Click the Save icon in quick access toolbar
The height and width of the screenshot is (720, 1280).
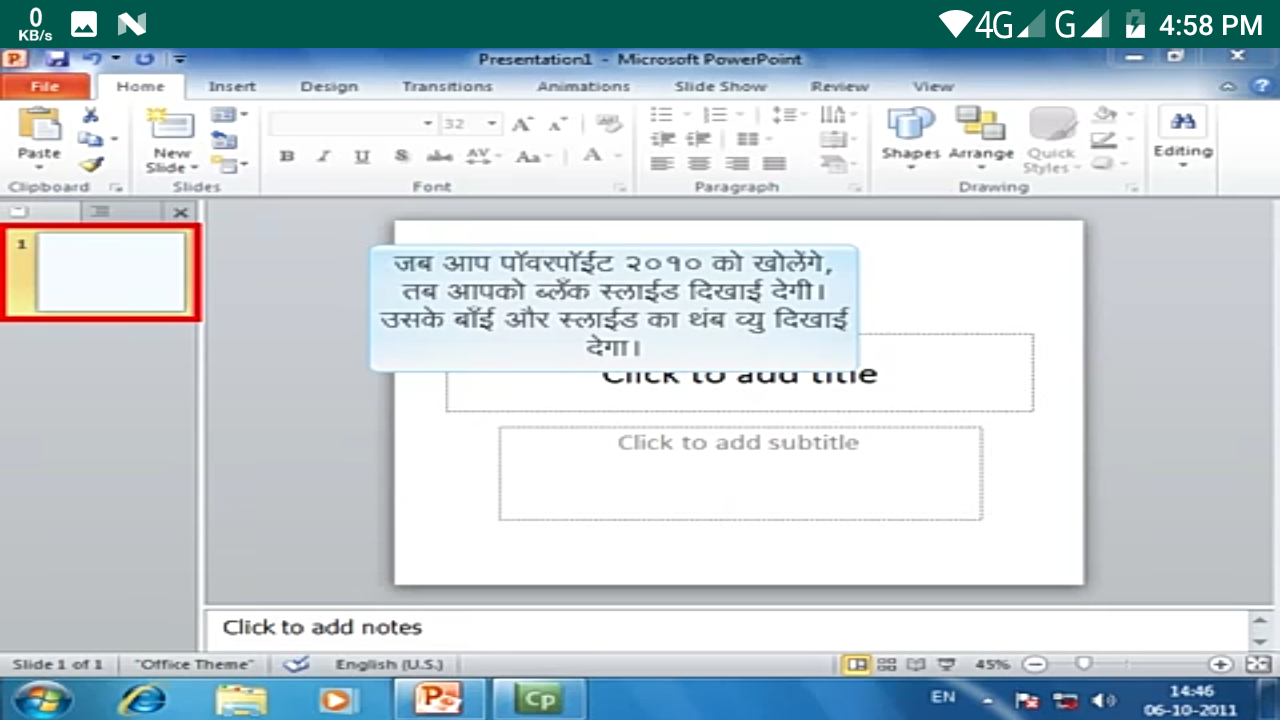(56, 59)
